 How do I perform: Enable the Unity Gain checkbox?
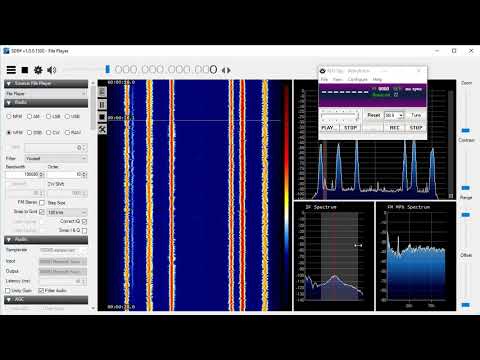coord(8,291)
